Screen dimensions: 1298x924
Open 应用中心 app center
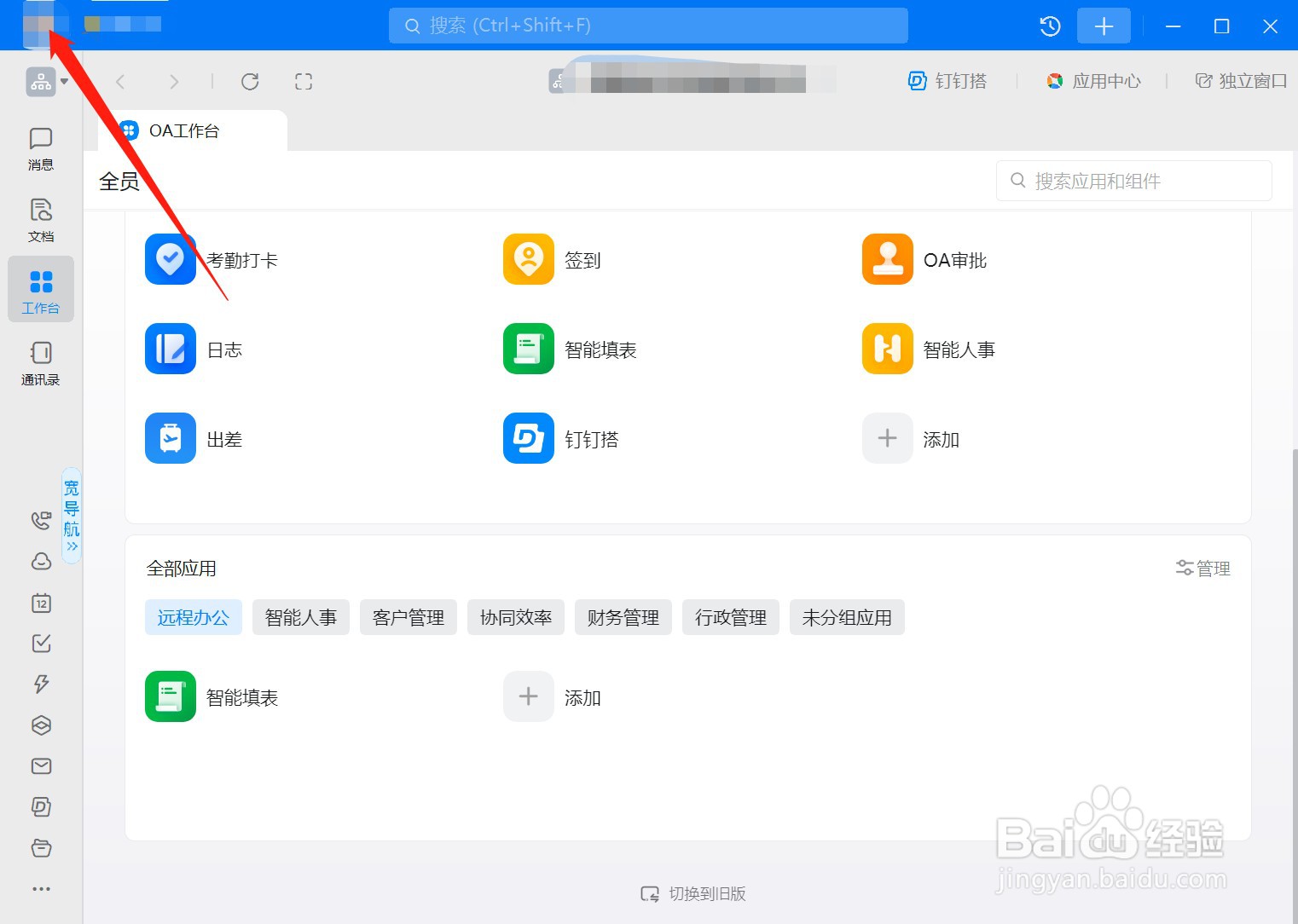coord(1093,81)
